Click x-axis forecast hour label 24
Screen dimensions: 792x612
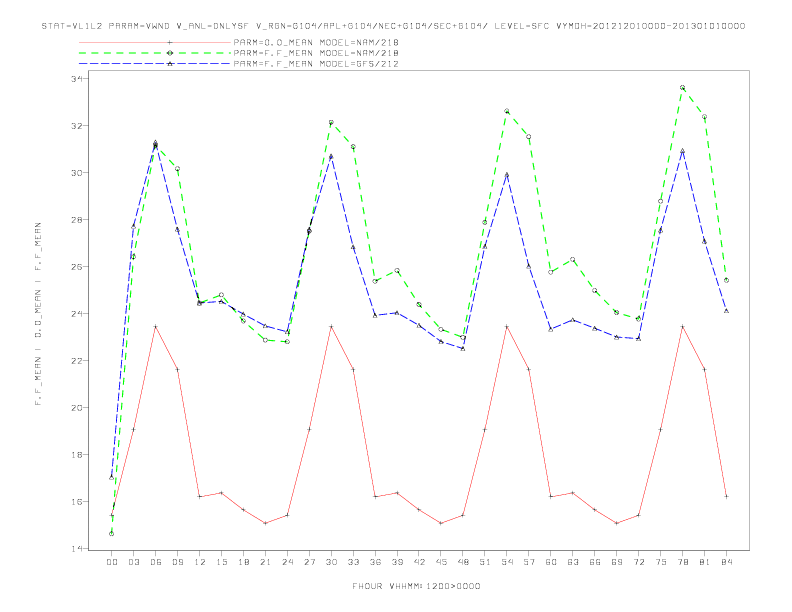287,562
